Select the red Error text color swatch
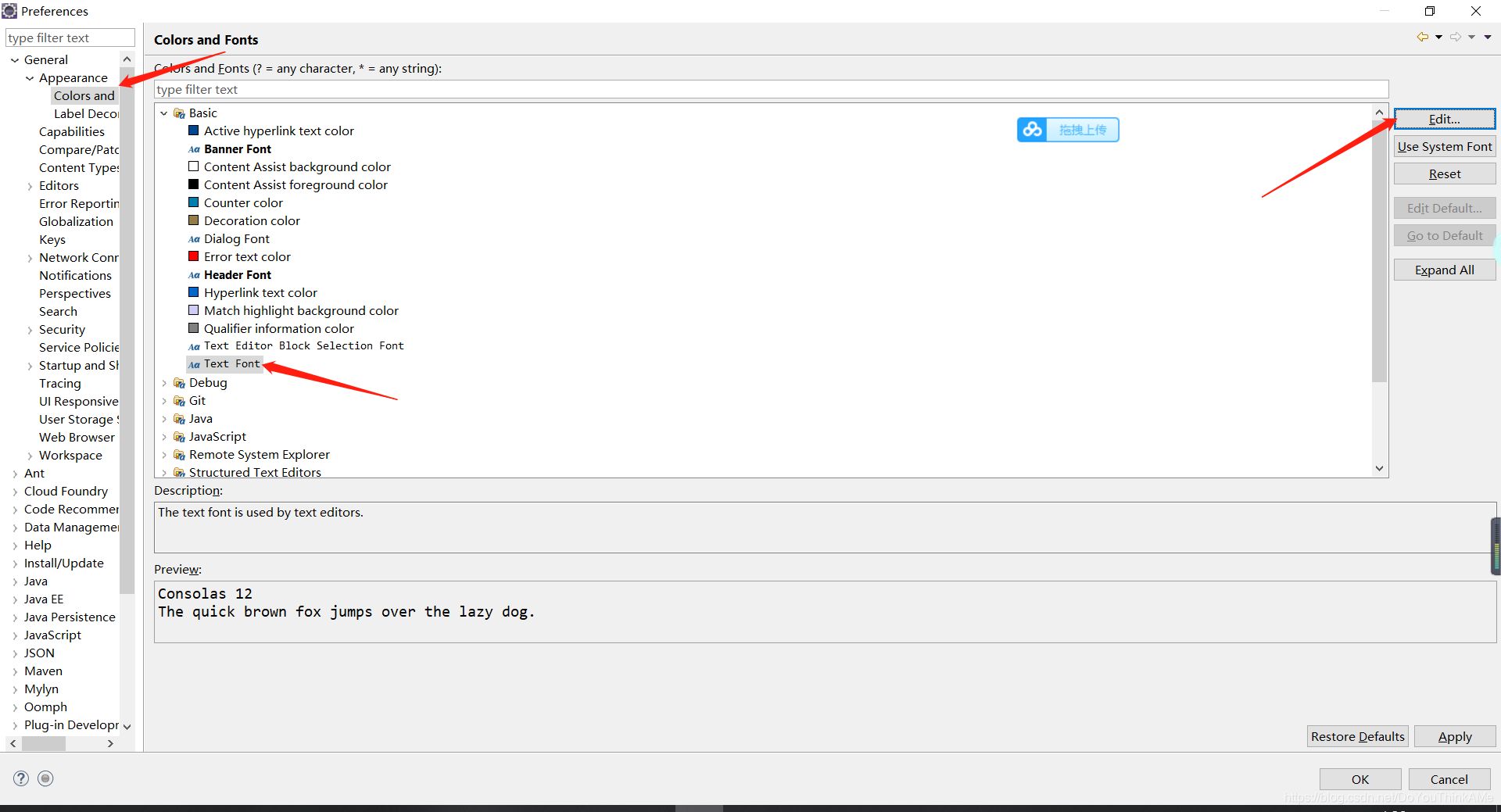The width and height of the screenshot is (1501, 812). pos(194,256)
